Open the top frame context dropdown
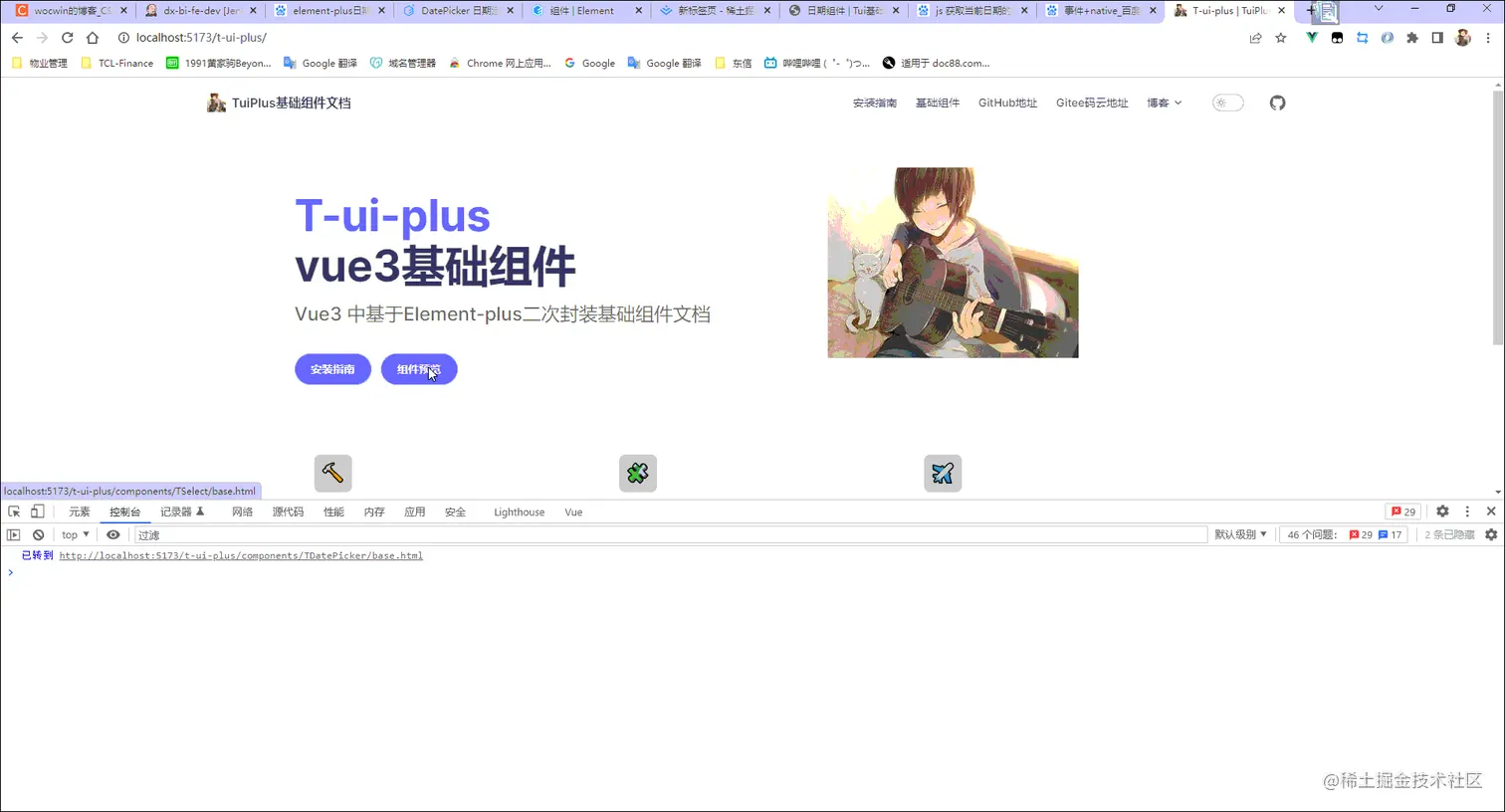Screen dimensions: 1505x812 point(73,534)
